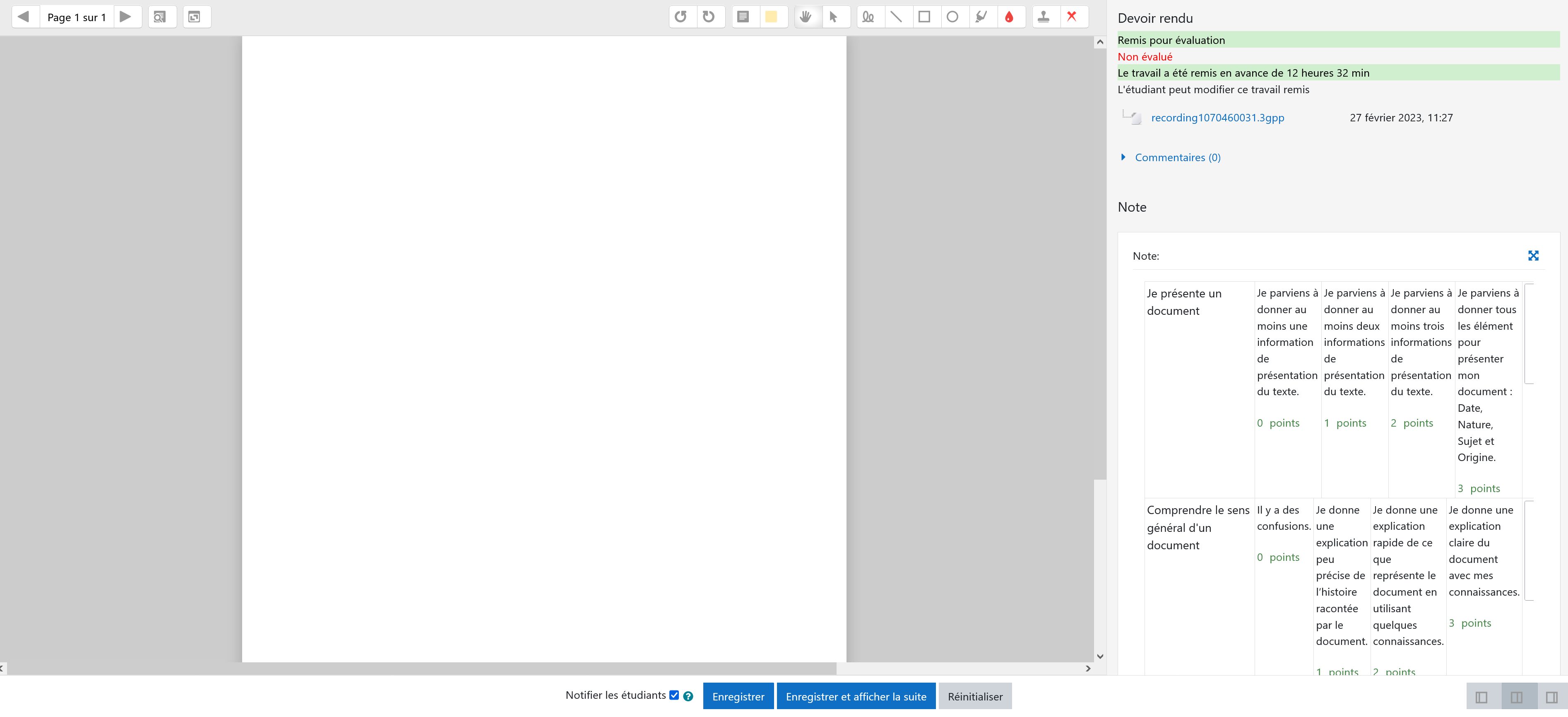
Task: Click the document viewer scroll right arrow
Action: tap(1088, 668)
